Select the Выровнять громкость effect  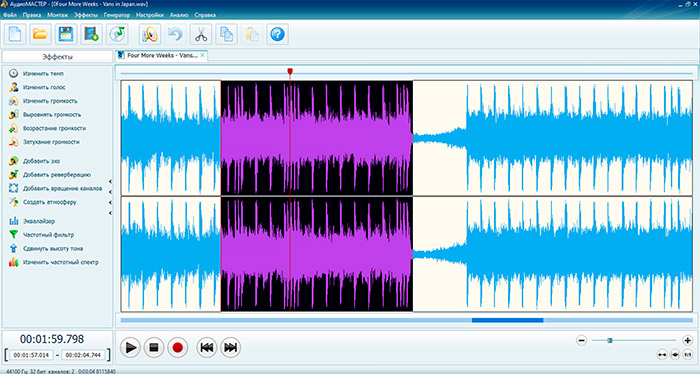pos(52,114)
